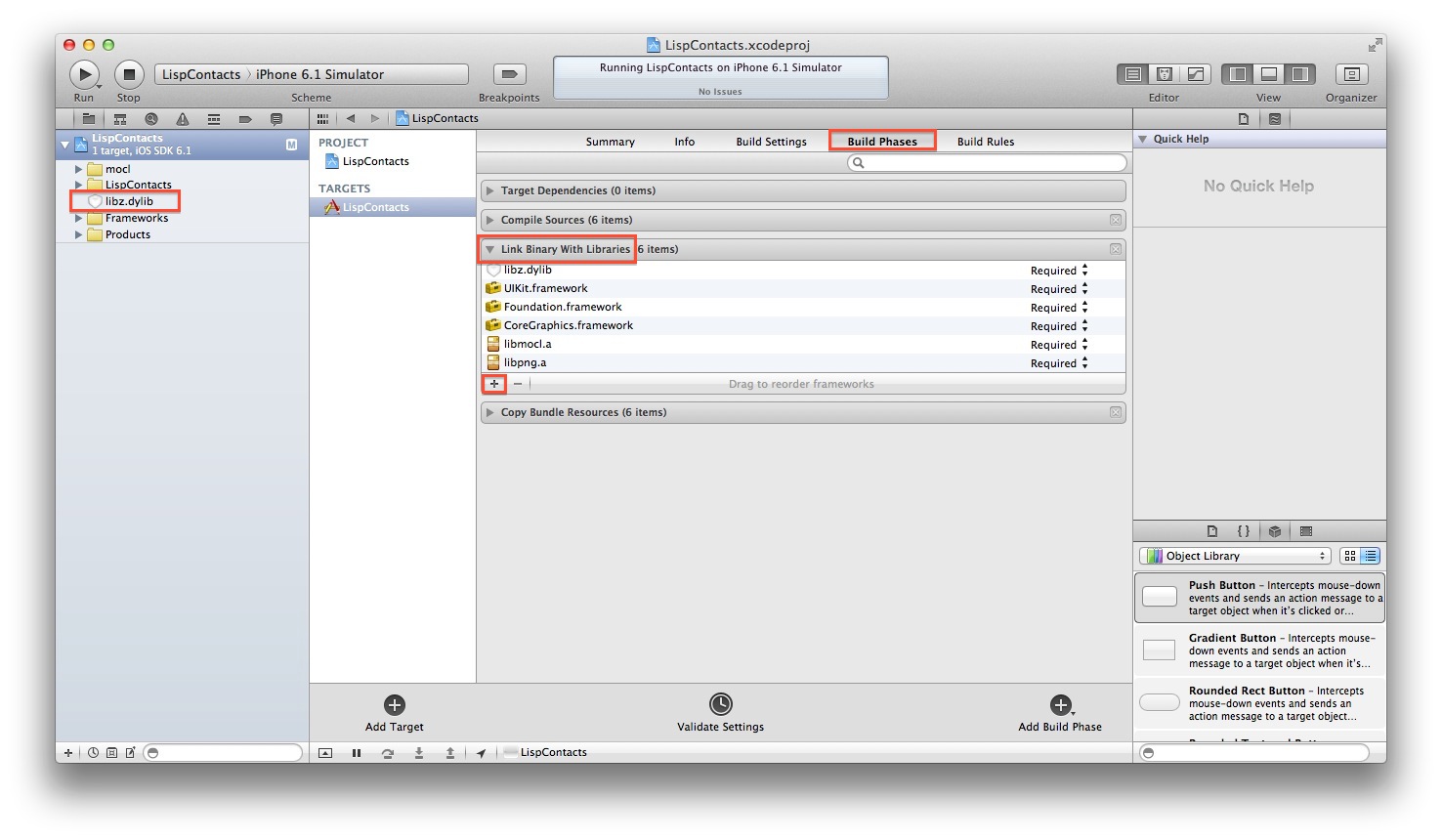Choose the iPhone 6.1 Simulator destination
Viewport: 1442px width, 840px height.
(319, 74)
